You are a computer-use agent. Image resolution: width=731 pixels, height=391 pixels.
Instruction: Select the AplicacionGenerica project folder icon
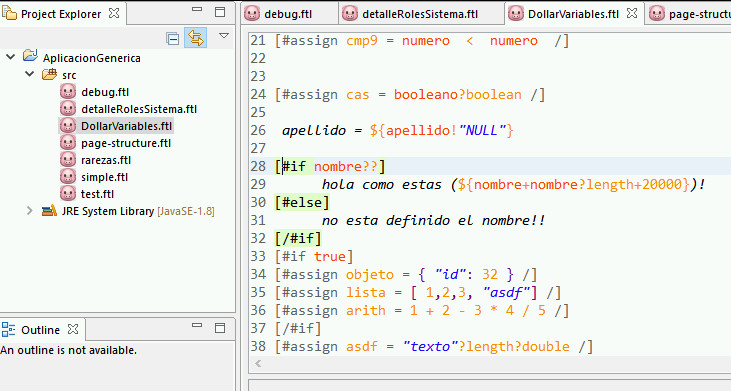pyautogui.click(x=30, y=56)
